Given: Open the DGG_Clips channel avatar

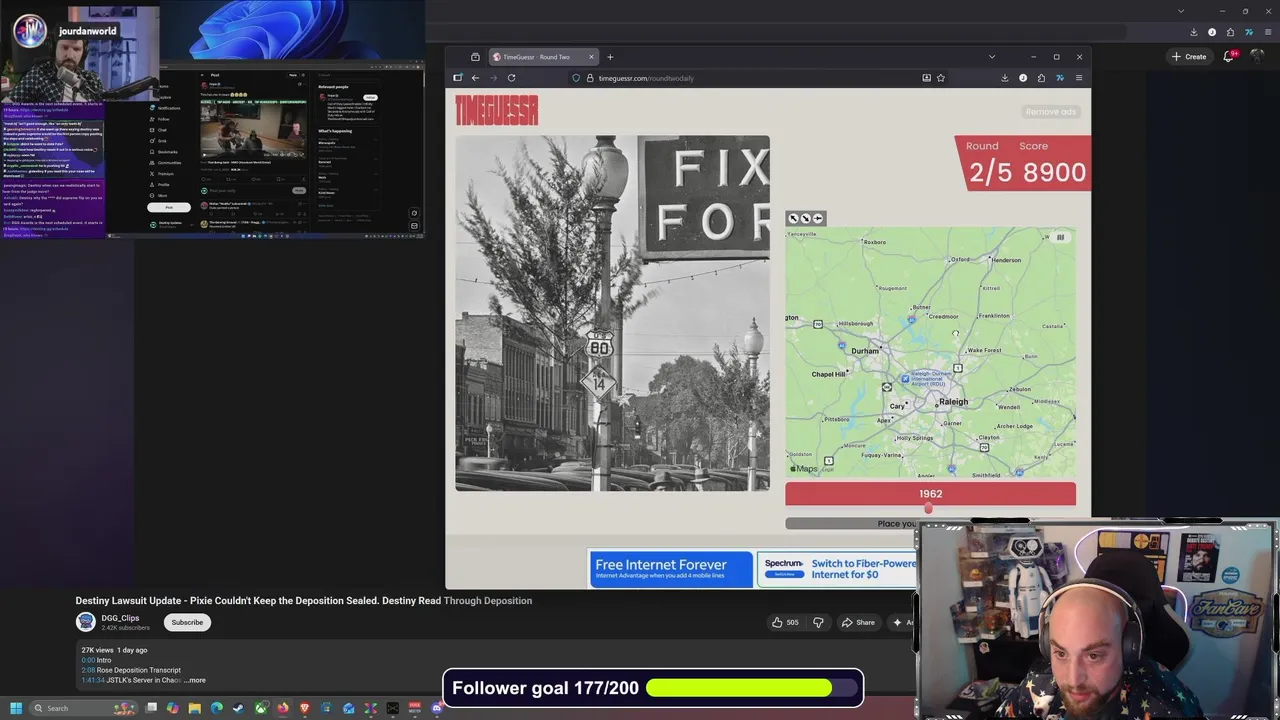Looking at the screenshot, I should pyautogui.click(x=86, y=622).
